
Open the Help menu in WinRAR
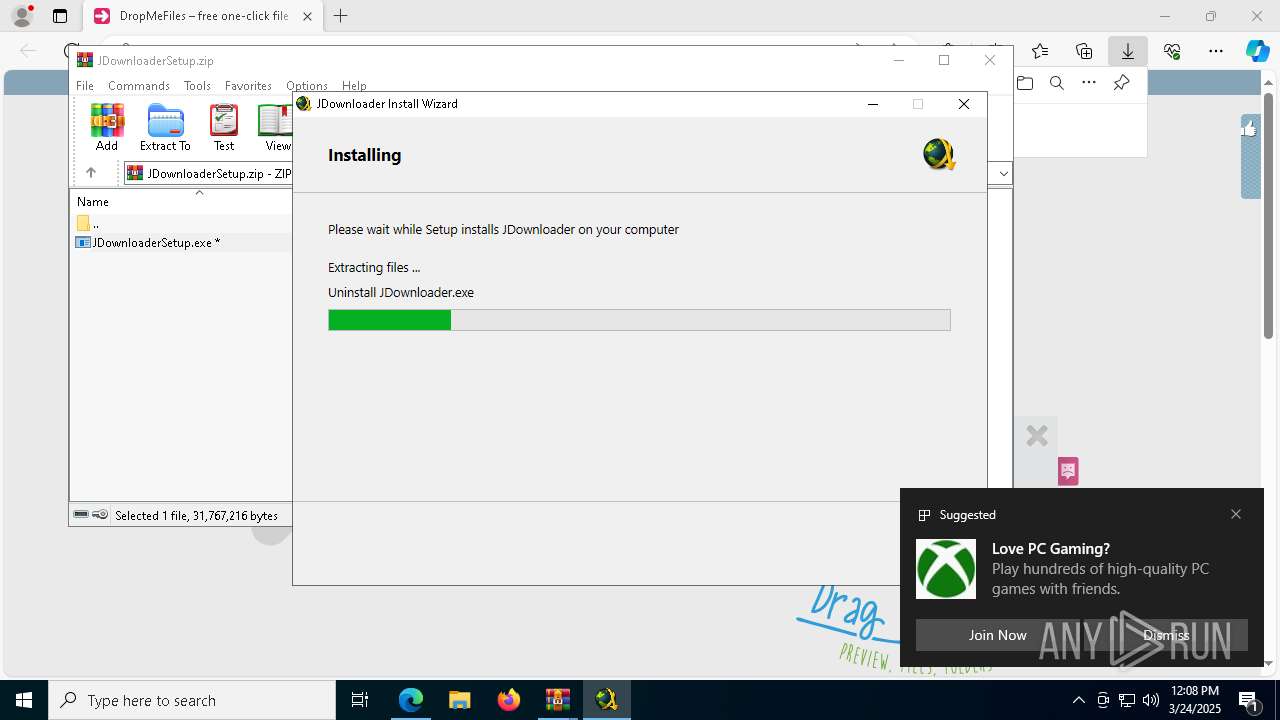[354, 86]
